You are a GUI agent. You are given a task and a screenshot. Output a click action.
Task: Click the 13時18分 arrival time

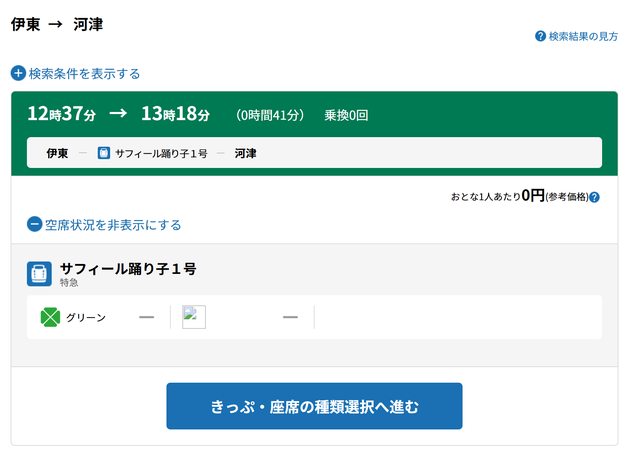175,114
